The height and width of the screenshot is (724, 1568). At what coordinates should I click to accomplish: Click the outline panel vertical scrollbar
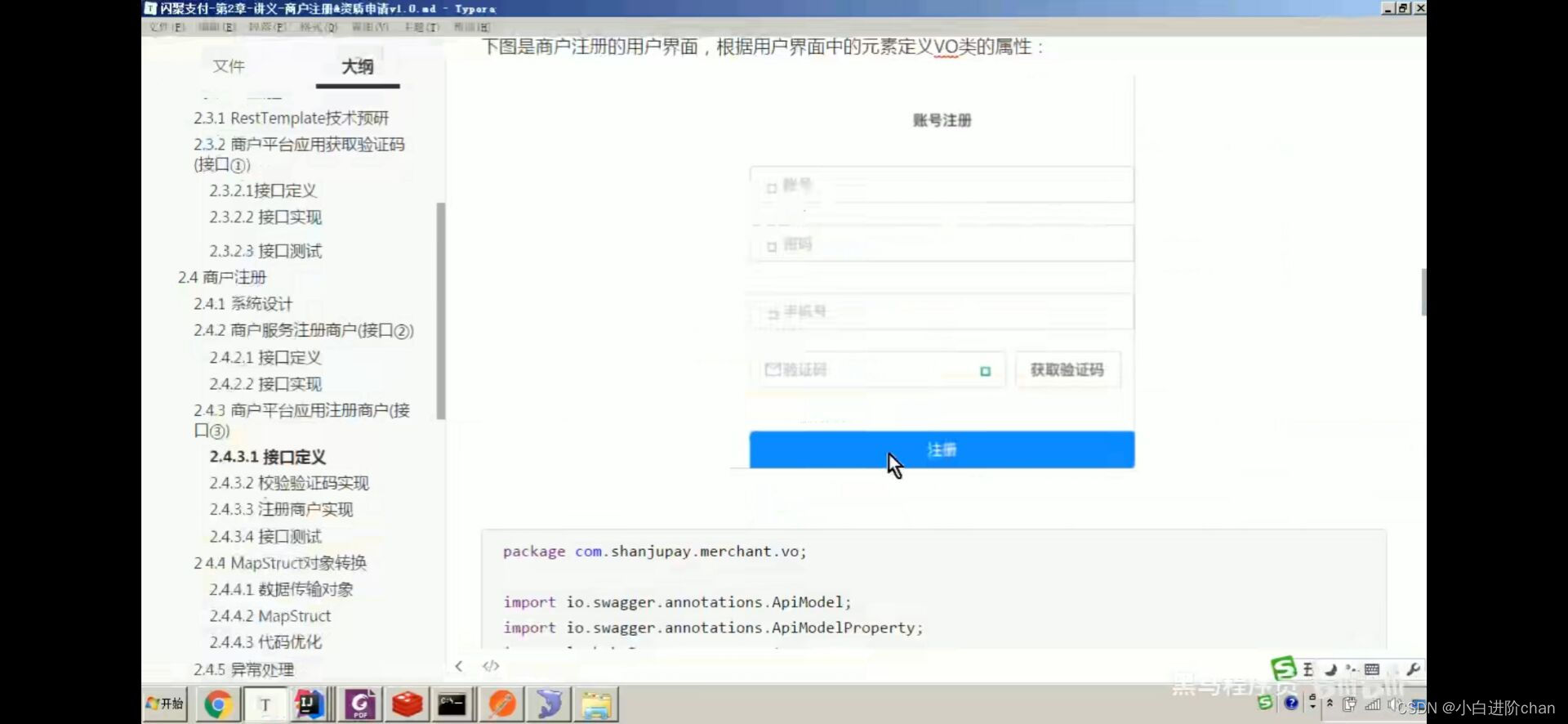click(441, 311)
